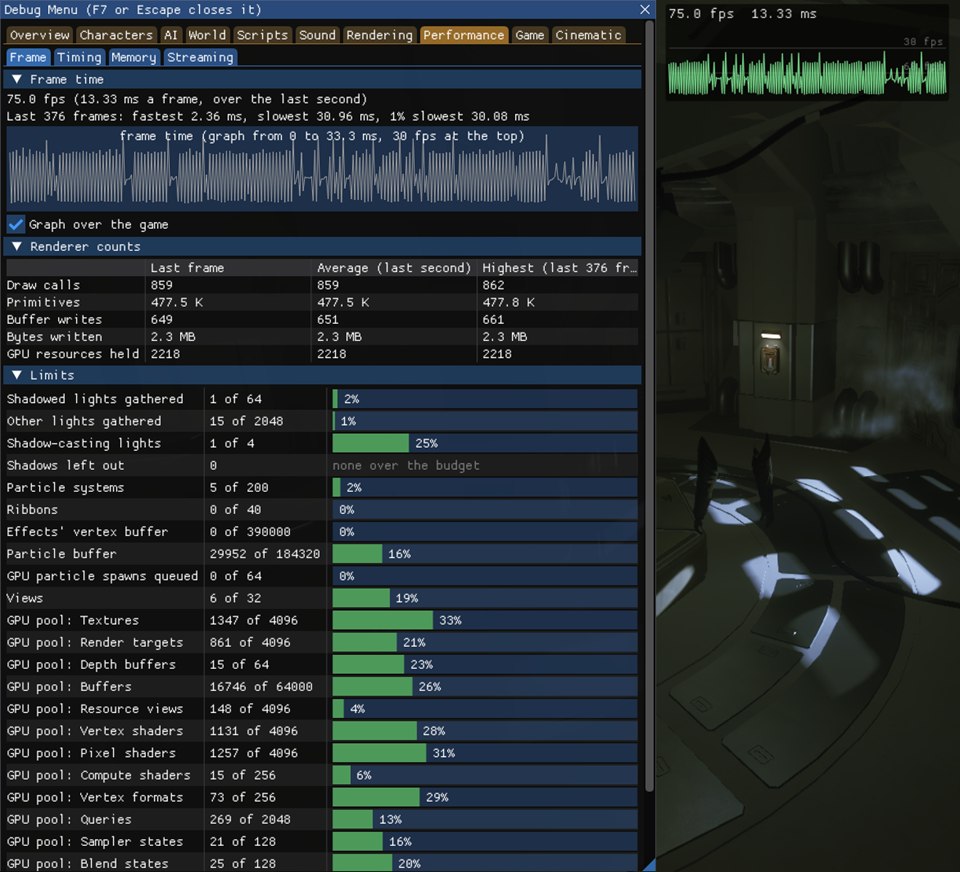Click the Average (last second) column header
The width and height of the screenshot is (960, 872).
coord(394,268)
